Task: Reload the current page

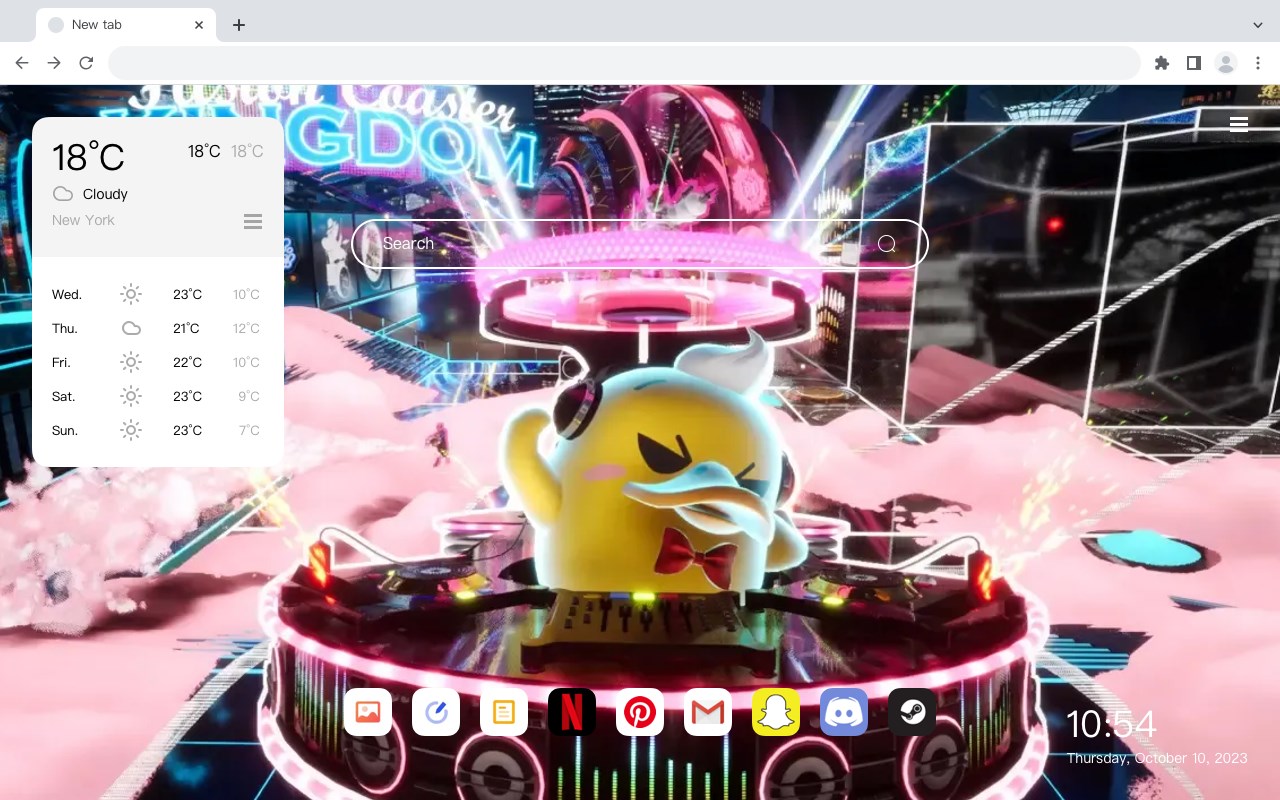Action: [86, 63]
